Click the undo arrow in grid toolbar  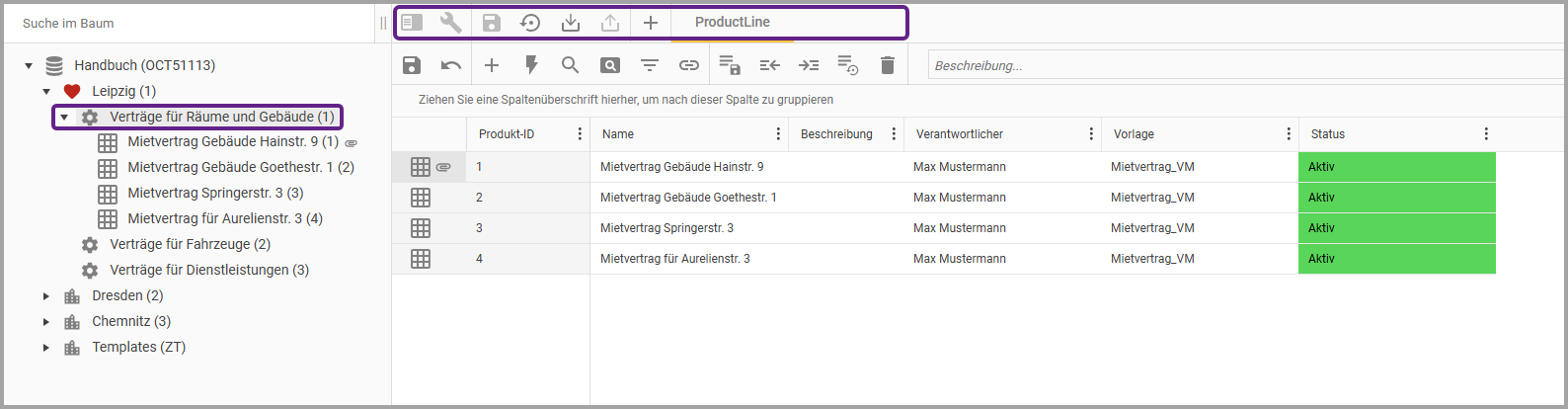[x=451, y=65]
